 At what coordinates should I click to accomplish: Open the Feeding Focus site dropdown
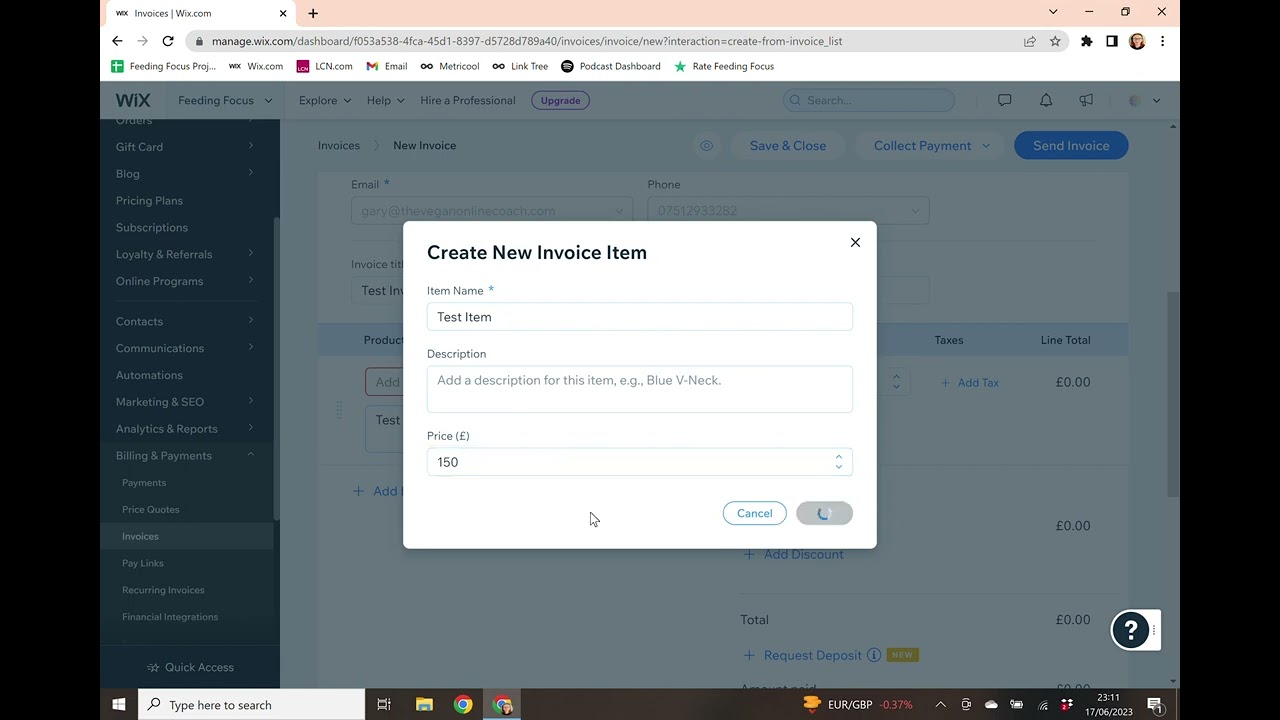tap(225, 100)
